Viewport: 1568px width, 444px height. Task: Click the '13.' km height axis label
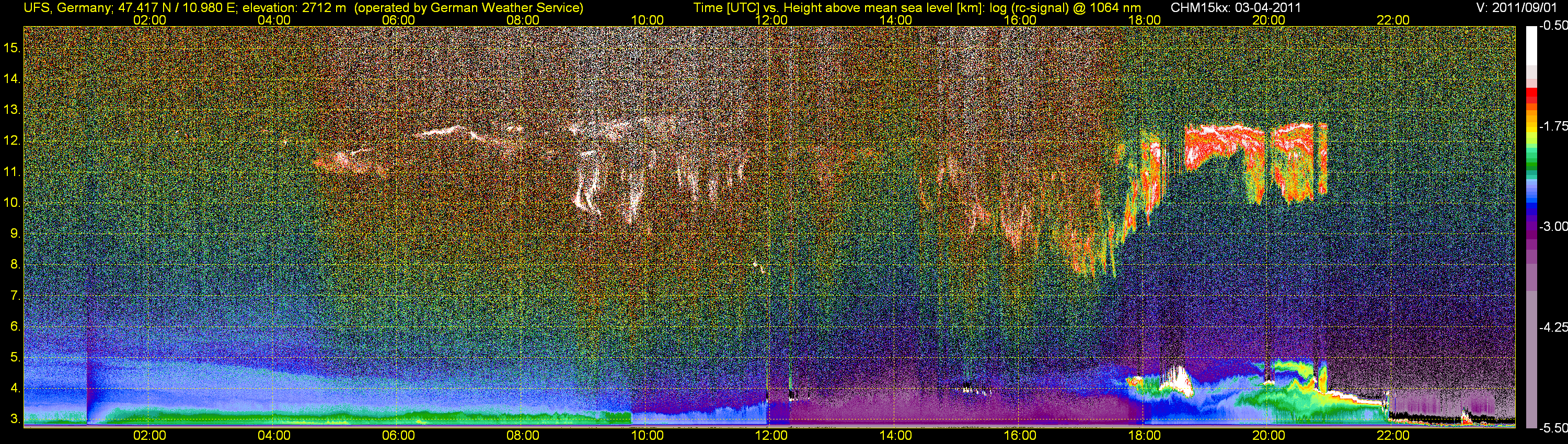coord(12,110)
